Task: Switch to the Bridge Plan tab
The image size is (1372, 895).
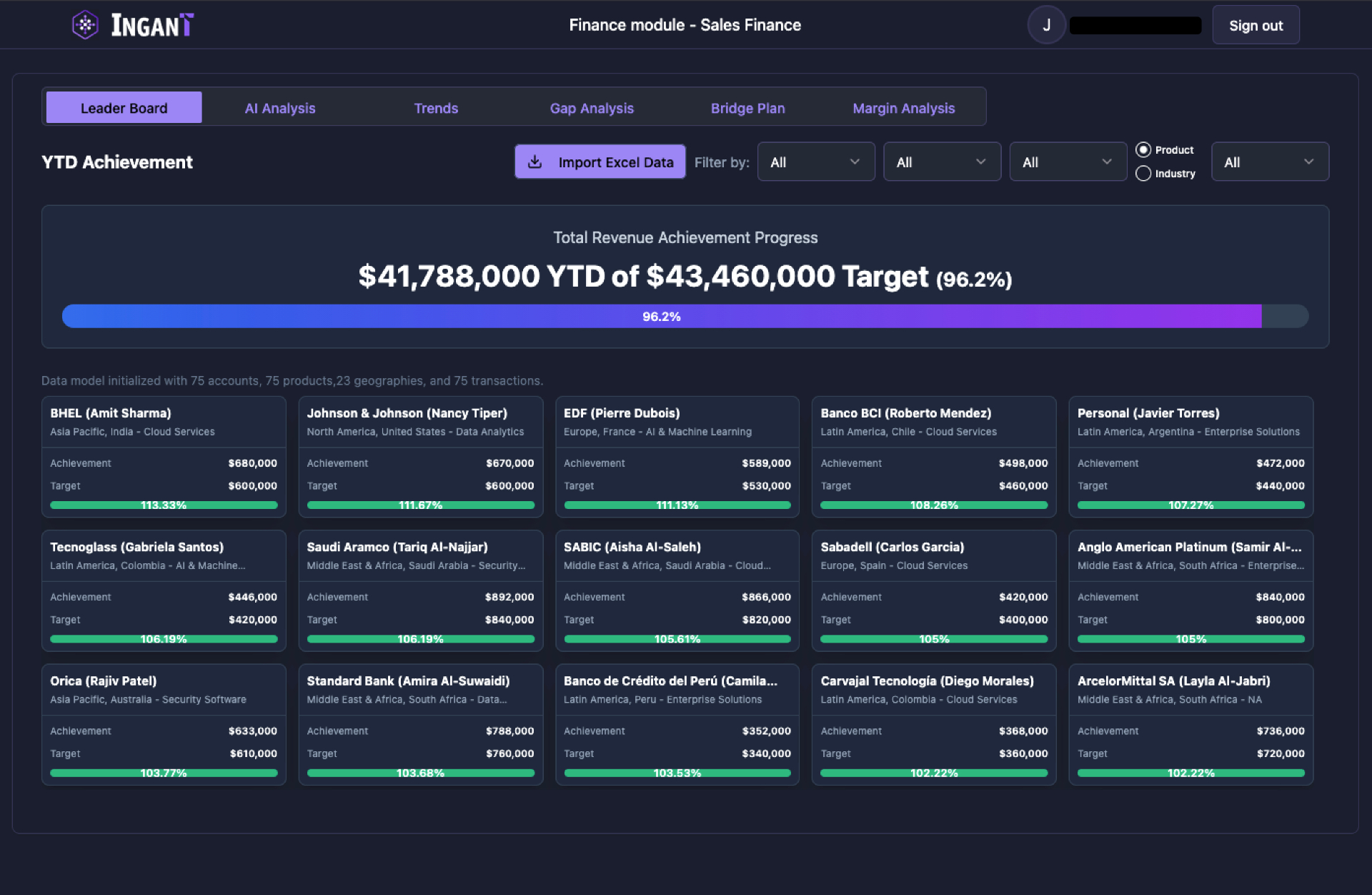Action: [747, 108]
